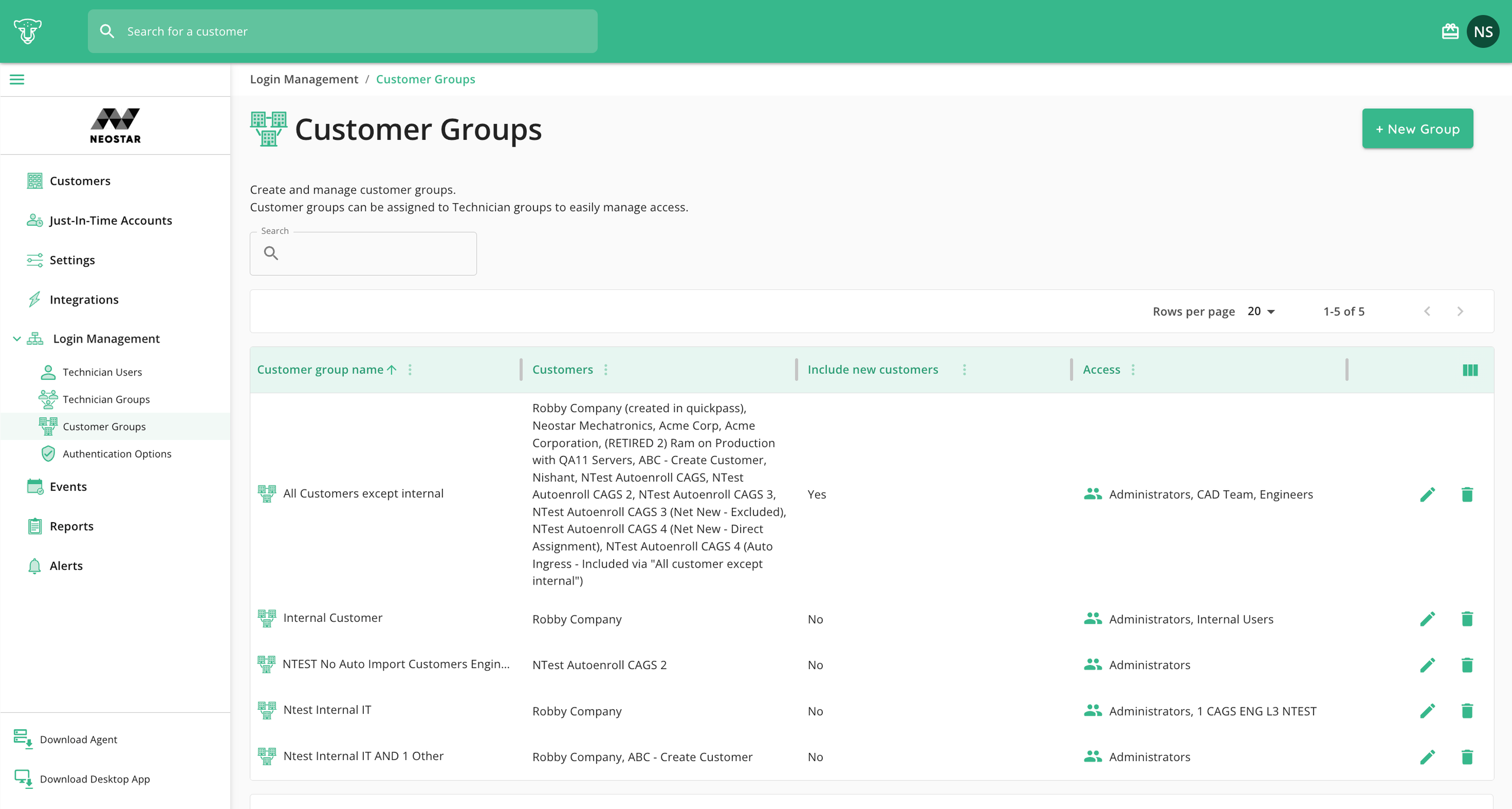Open the NS user avatar menu
The image size is (1512, 809).
tap(1483, 31)
